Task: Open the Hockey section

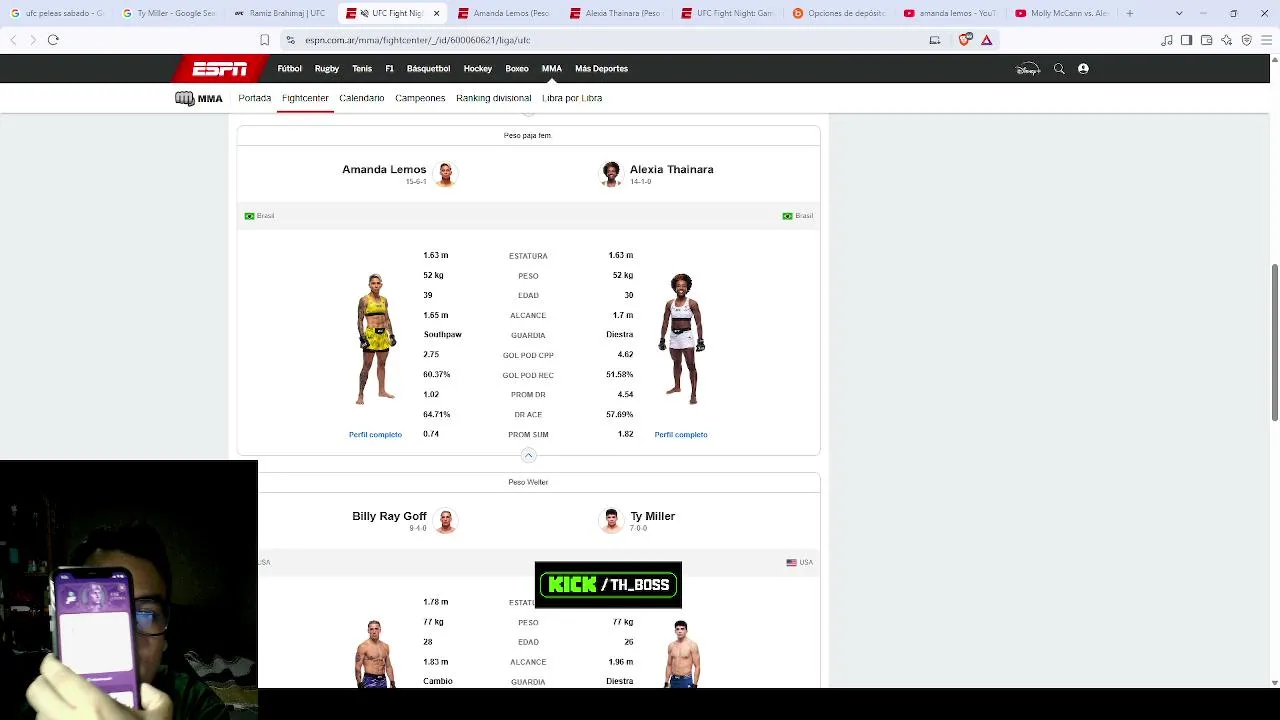Action: pos(478,69)
